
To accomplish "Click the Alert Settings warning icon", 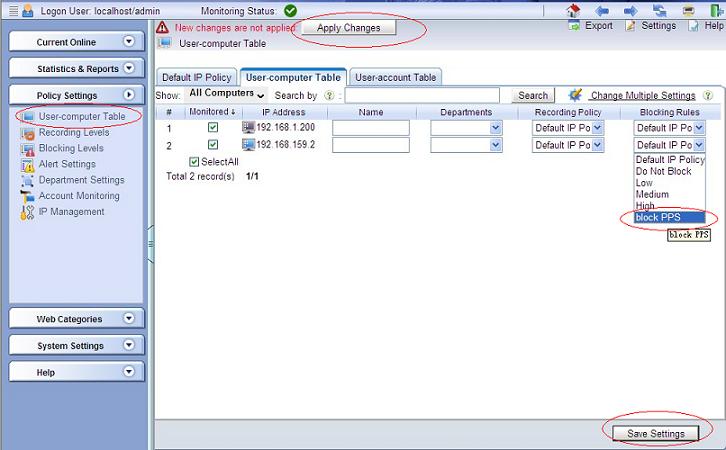I will coord(28,165).
